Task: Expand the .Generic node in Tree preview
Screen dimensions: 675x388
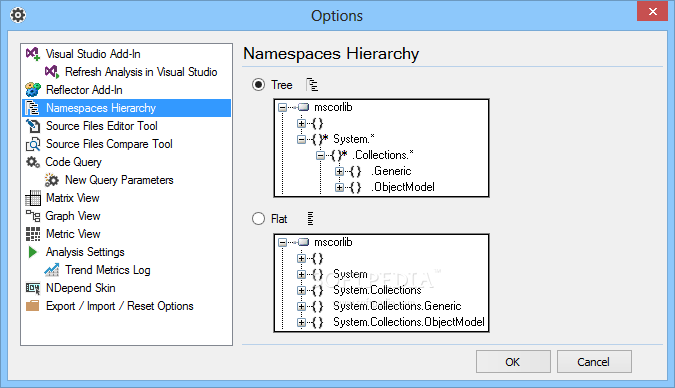Action: tap(339, 171)
